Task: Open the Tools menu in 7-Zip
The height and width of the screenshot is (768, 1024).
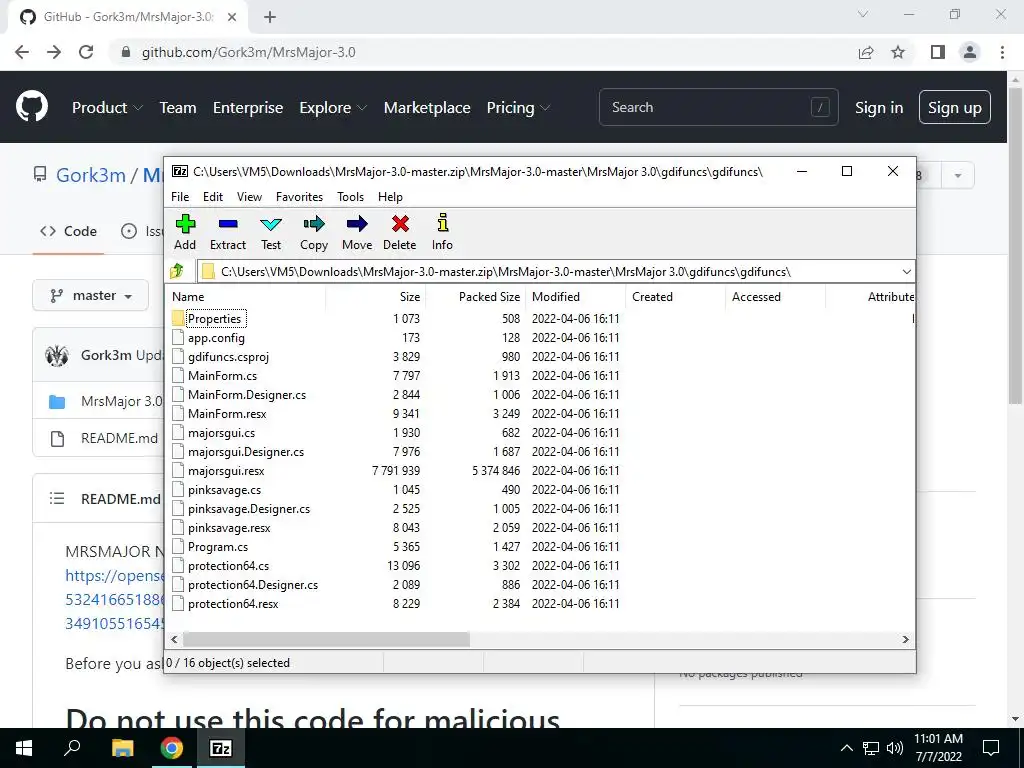Action: [x=350, y=197]
